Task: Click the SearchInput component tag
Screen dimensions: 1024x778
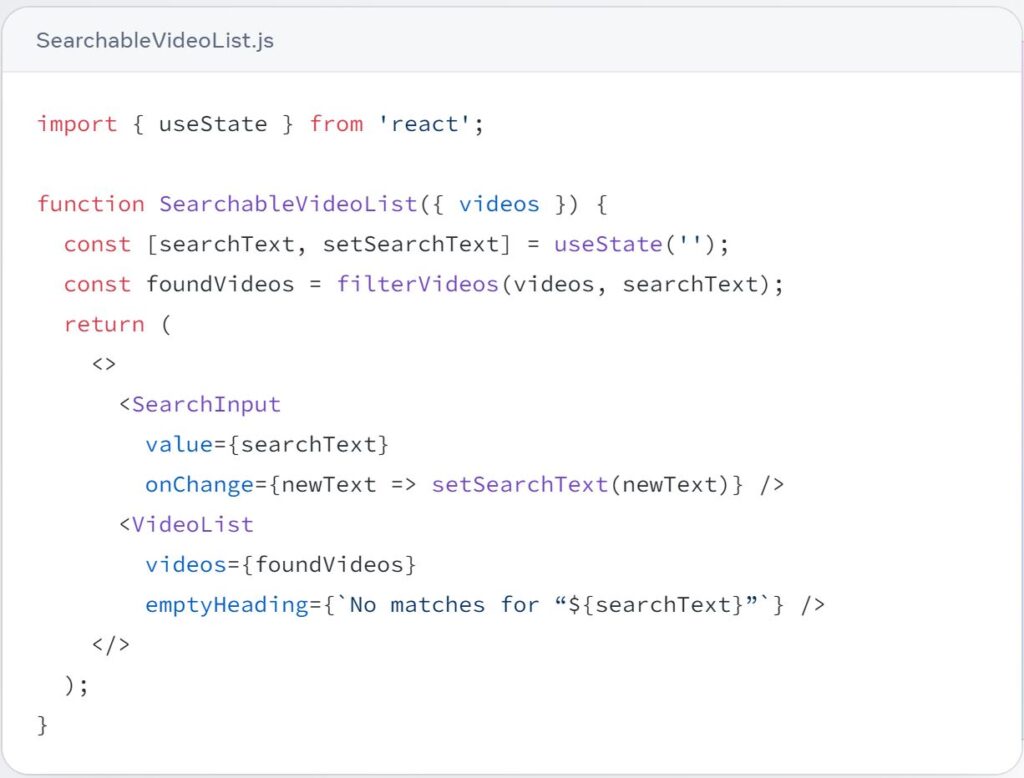Action: click(x=206, y=404)
